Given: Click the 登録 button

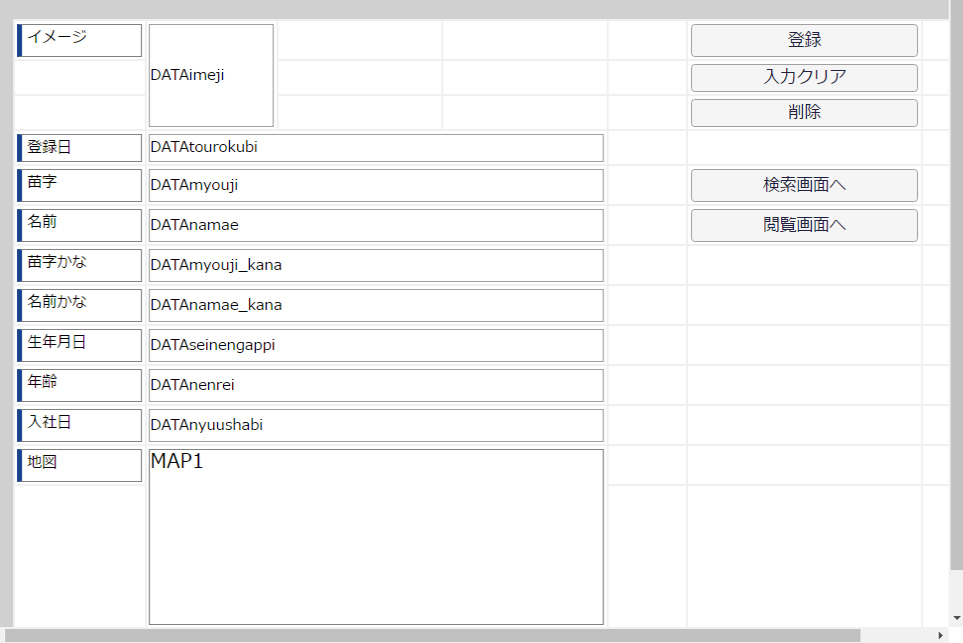Looking at the screenshot, I should (804, 41).
